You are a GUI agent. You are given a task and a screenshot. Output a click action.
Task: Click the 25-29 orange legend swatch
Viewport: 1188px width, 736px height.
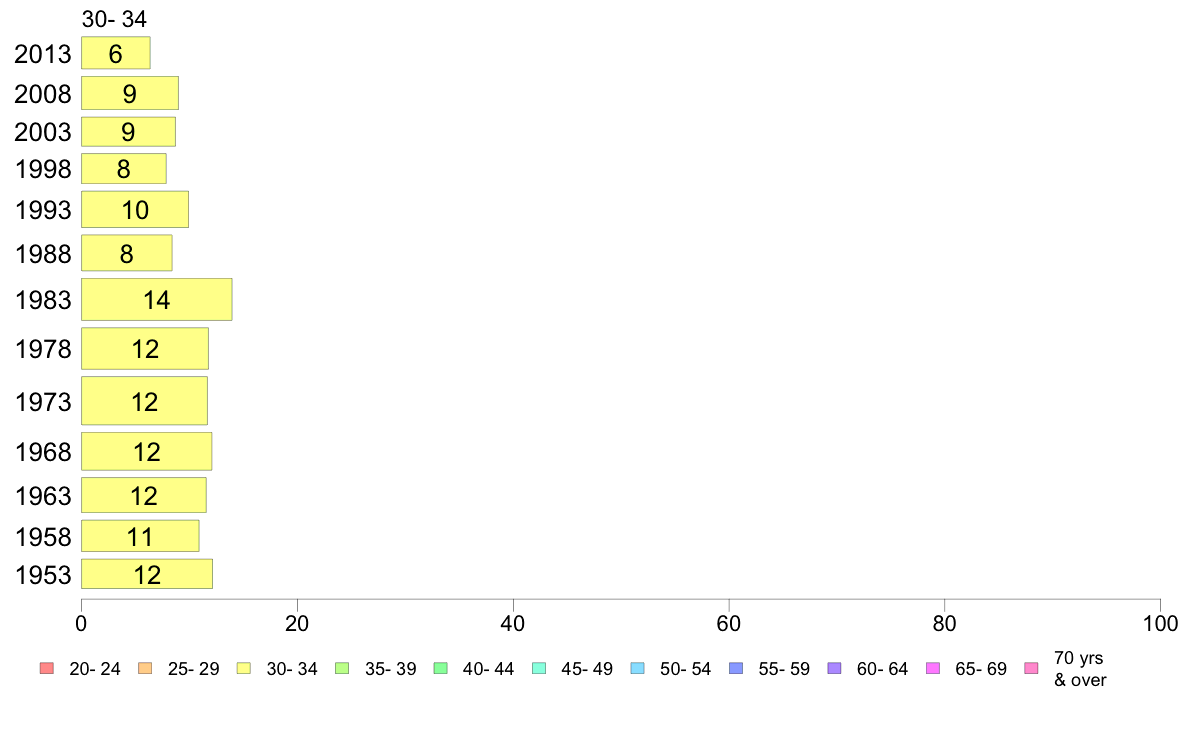[144, 669]
